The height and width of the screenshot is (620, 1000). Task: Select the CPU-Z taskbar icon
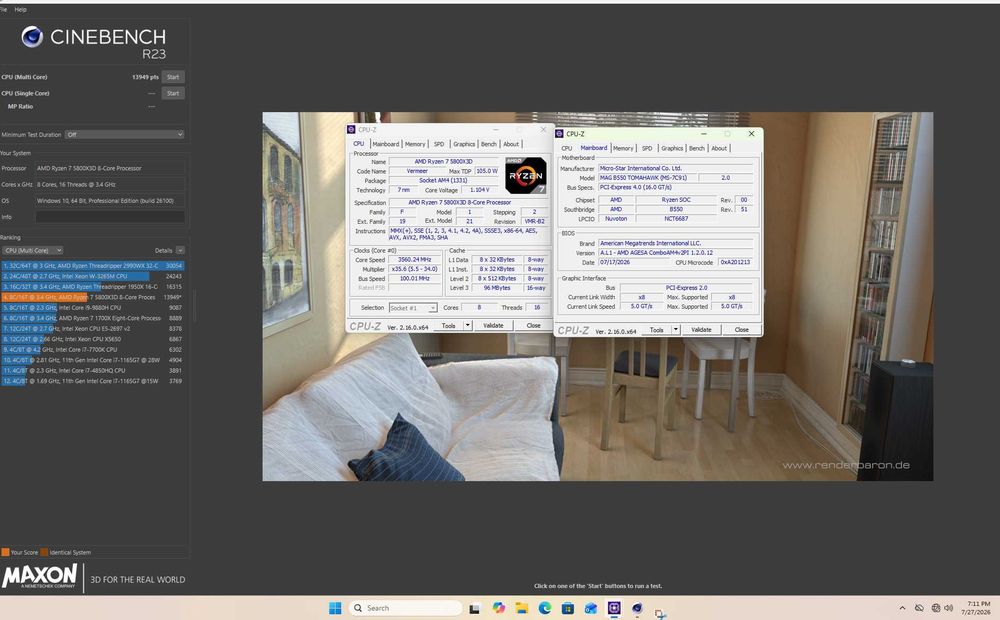614,608
